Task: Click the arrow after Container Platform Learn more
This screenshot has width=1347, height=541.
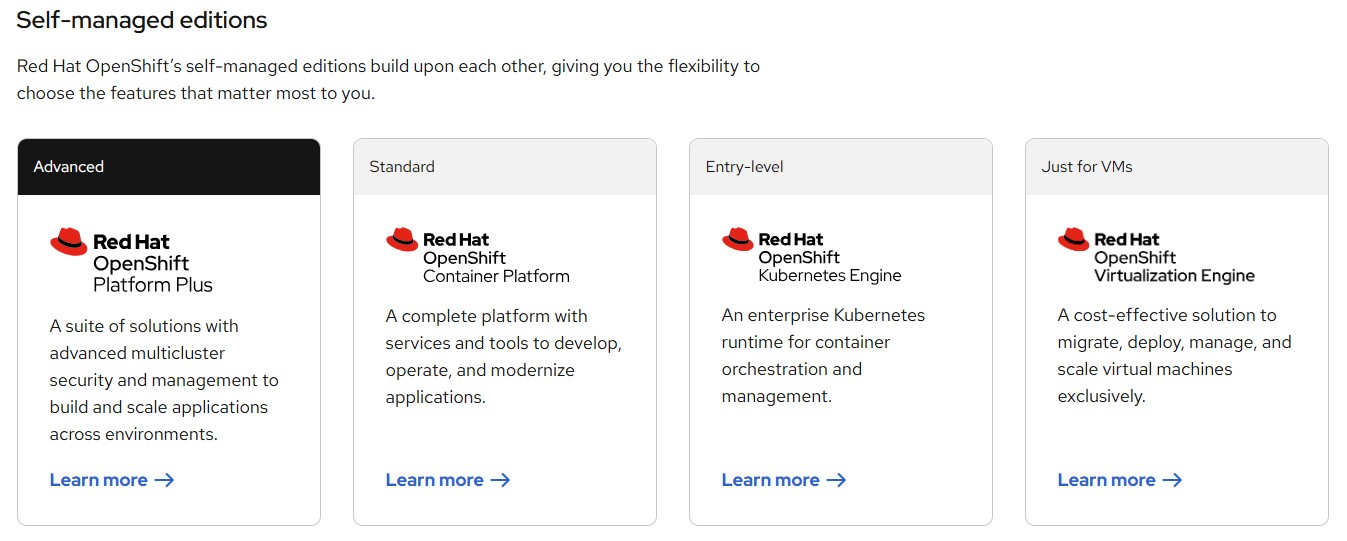Action: tap(501, 480)
